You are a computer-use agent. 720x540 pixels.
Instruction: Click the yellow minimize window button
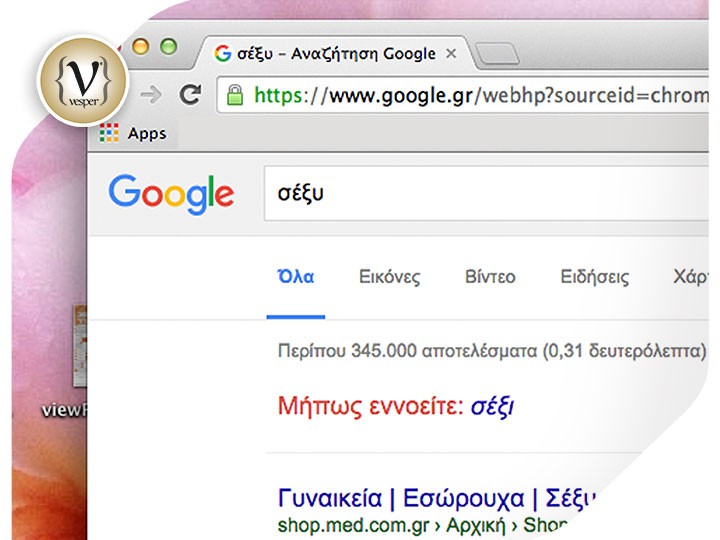141,46
